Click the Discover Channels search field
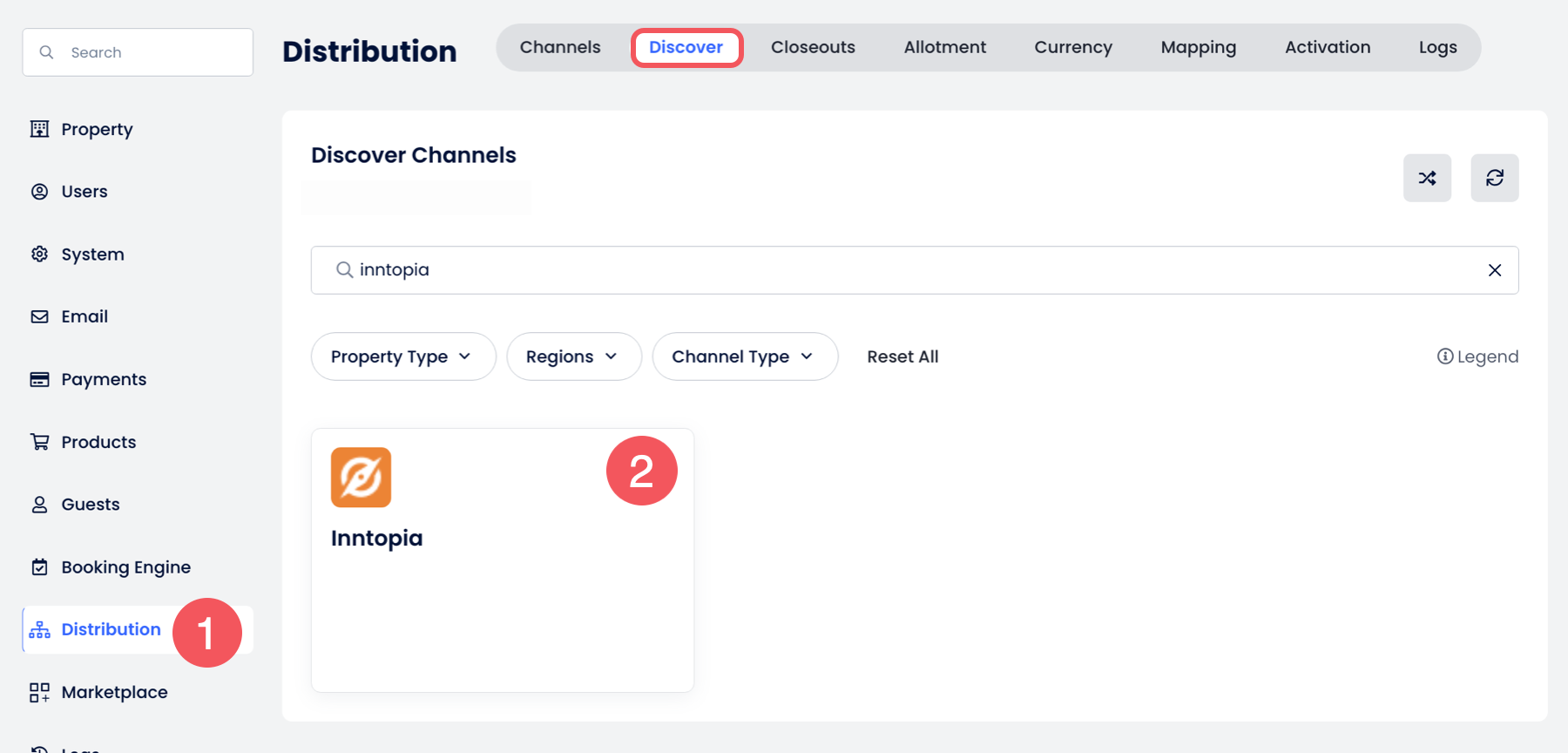 [906, 270]
